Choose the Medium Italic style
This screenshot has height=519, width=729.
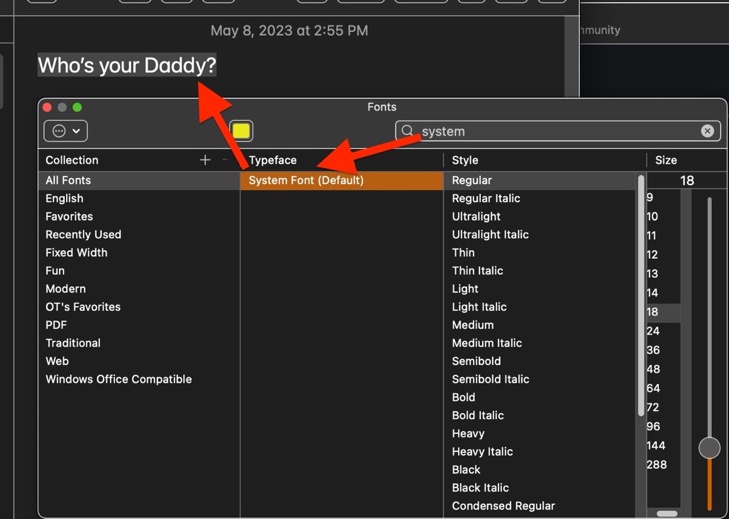[x=540, y=344]
